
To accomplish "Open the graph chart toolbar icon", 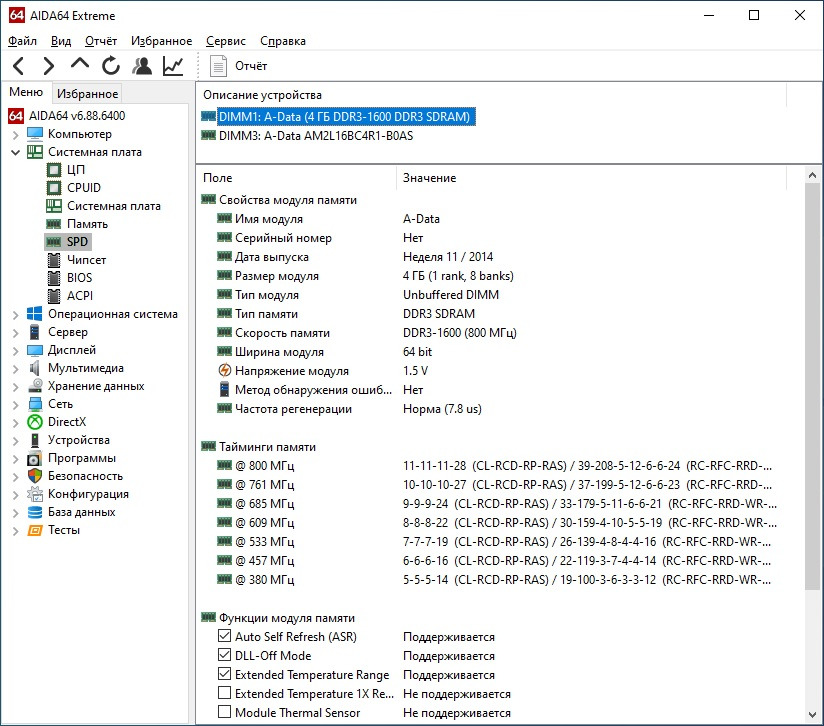I will point(173,66).
